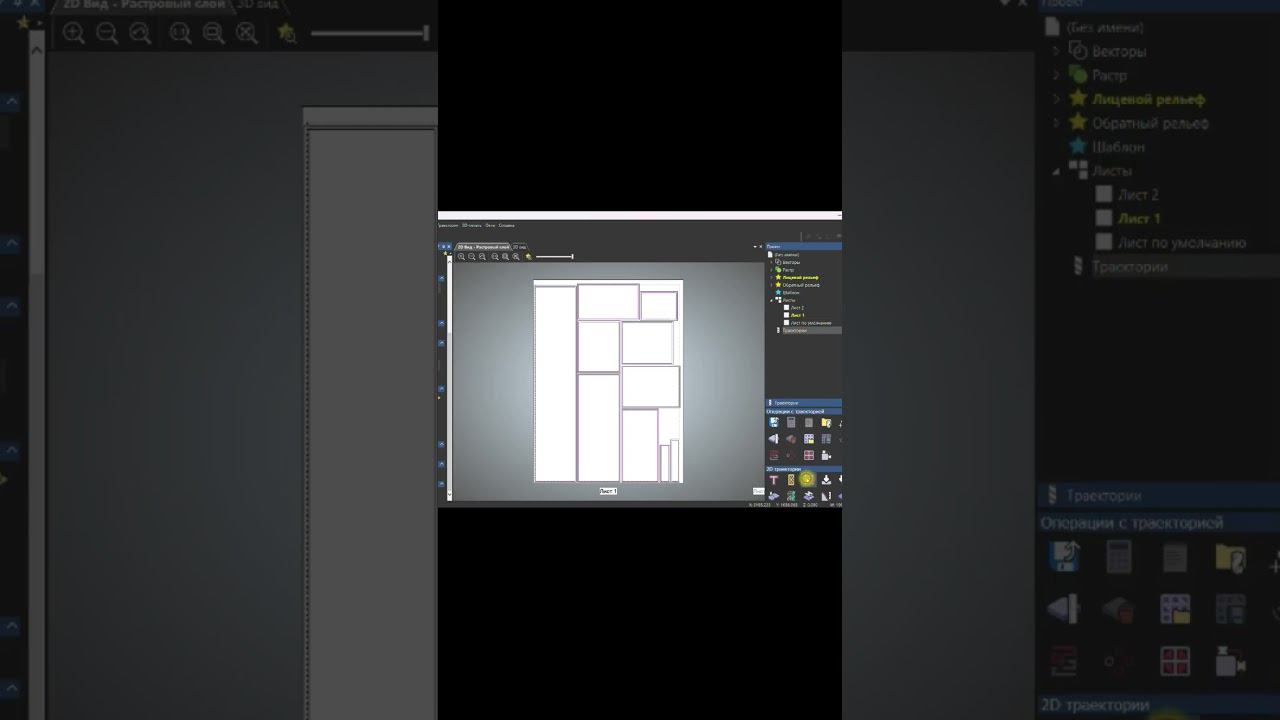Click the highlighted yellow-green 2D toolpath icon

click(x=807, y=479)
